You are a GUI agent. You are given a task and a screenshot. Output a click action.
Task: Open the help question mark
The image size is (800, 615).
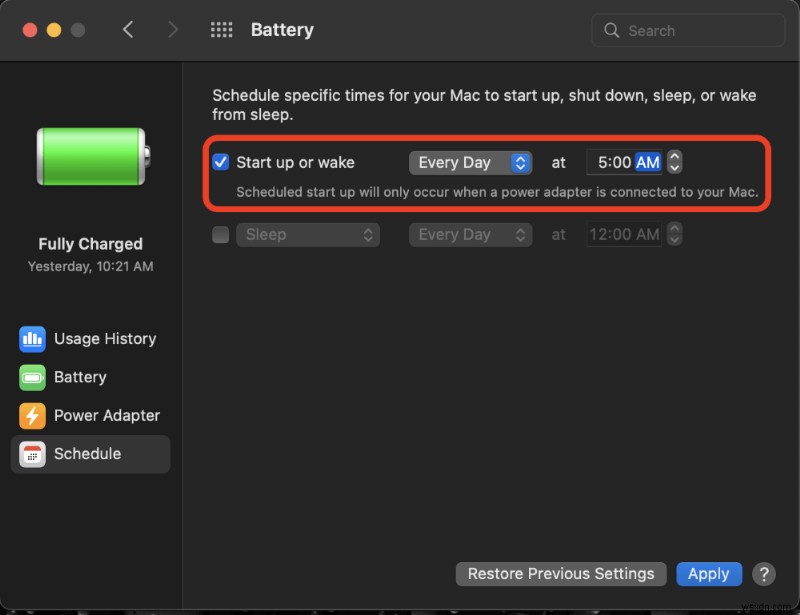tap(764, 574)
